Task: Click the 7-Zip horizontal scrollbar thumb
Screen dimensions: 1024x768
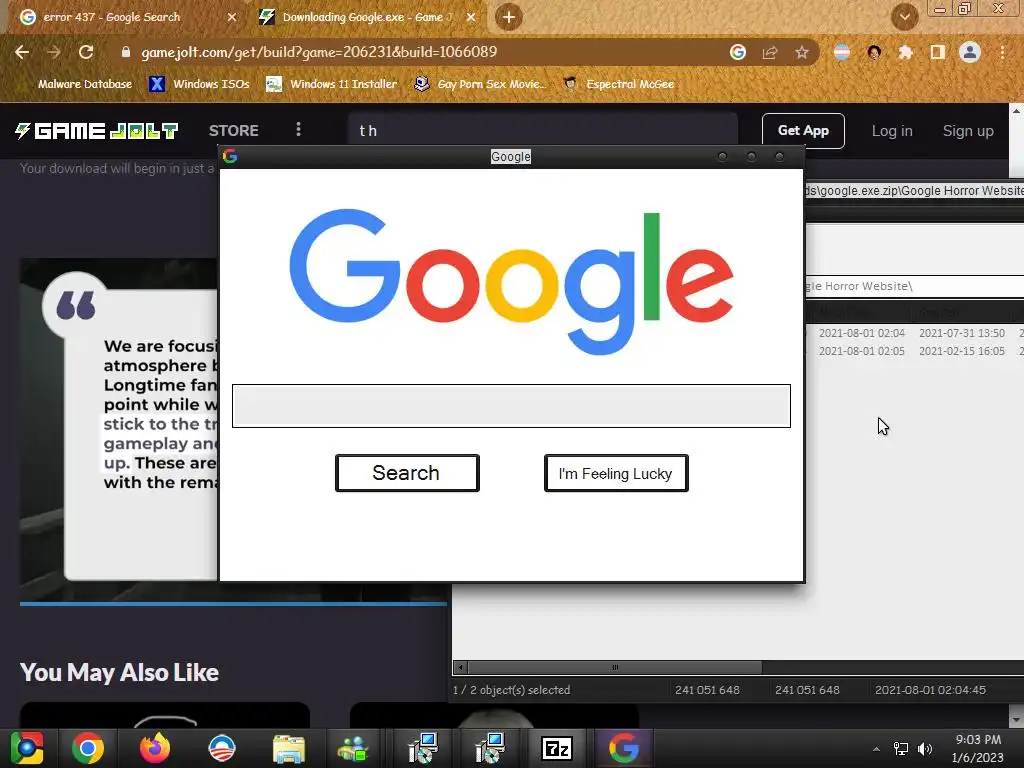Action: click(615, 667)
